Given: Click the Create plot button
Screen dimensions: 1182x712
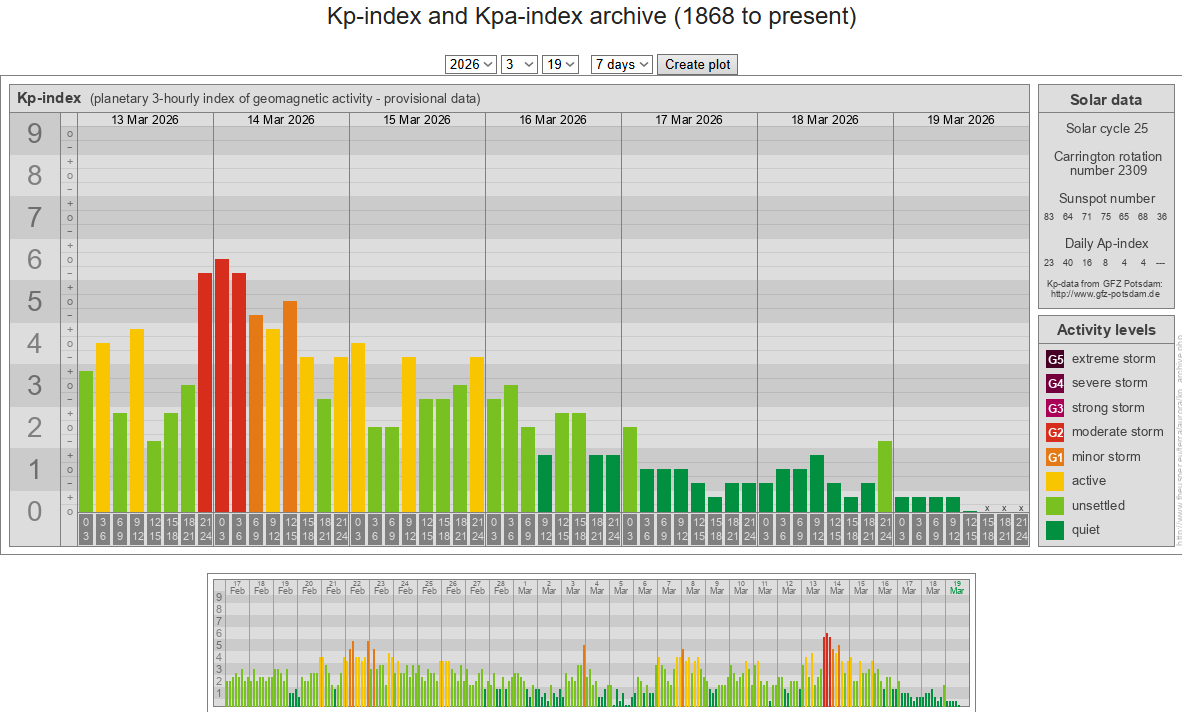Looking at the screenshot, I should pos(697,65).
